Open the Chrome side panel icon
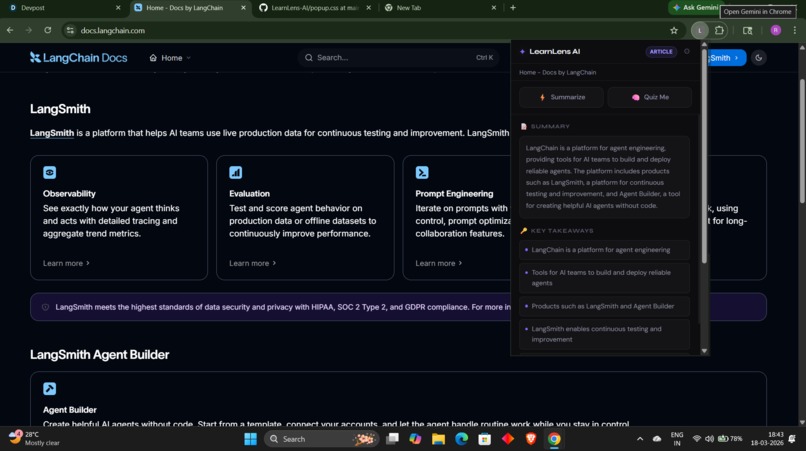This screenshot has width=806, height=451. (748, 30)
